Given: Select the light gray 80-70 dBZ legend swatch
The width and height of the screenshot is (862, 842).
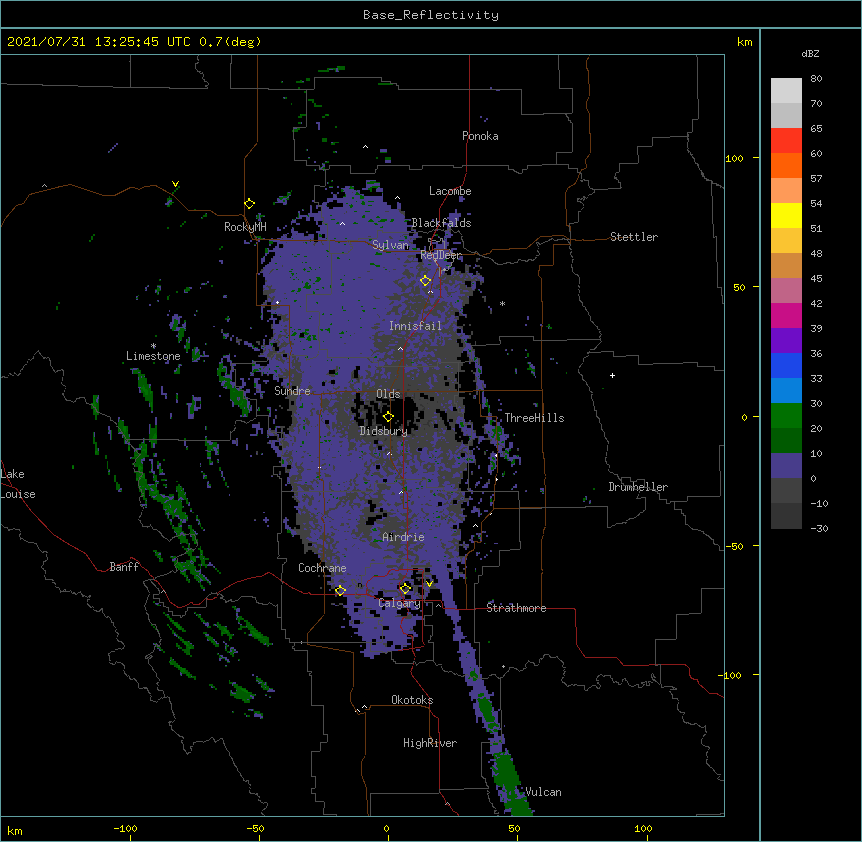Looking at the screenshot, I should pos(786,91).
